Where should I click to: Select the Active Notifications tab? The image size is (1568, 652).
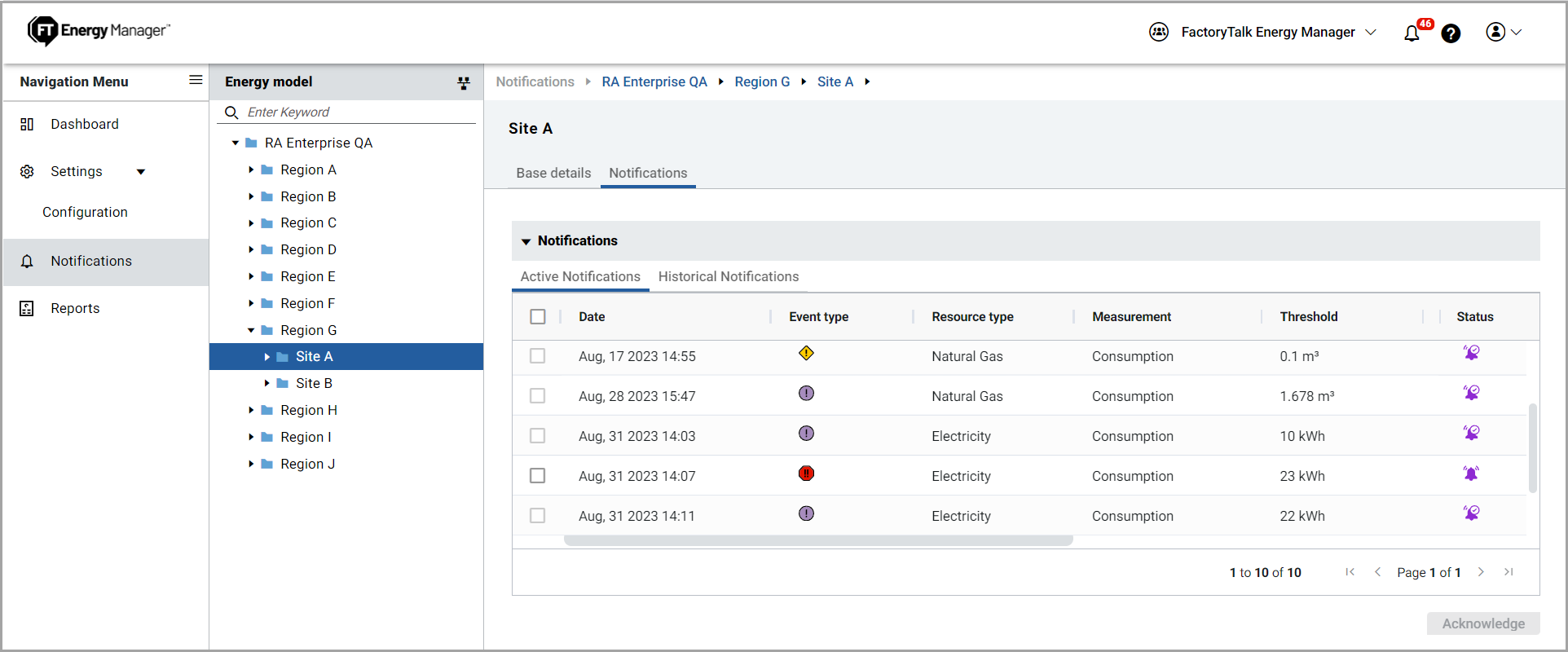[580, 276]
